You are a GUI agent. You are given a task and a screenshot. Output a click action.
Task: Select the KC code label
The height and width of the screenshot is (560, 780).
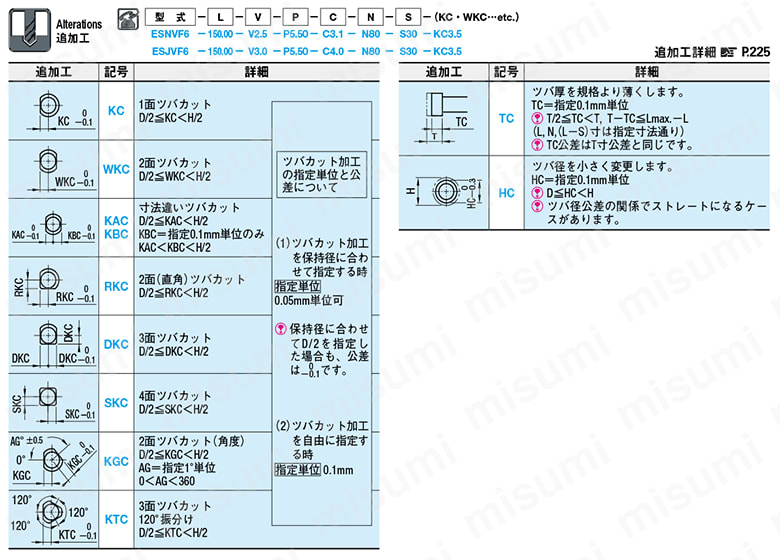tap(116, 111)
